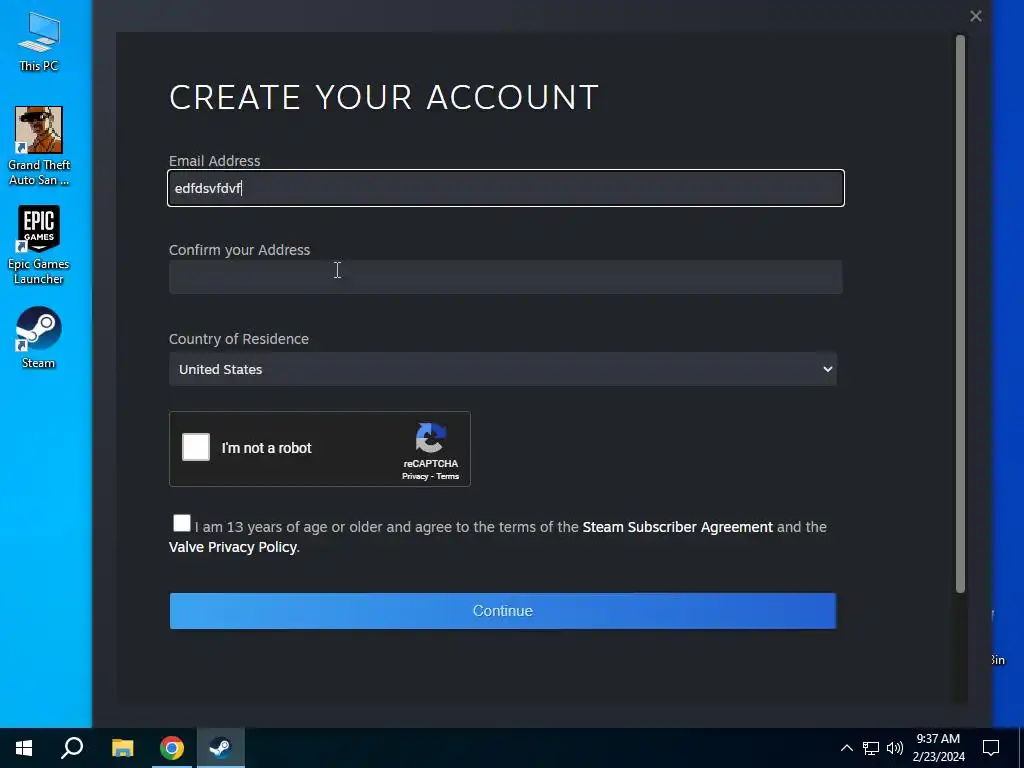The image size is (1024, 768).
Task: Open This PC desktop icon
Action: pyautogui.click(x=39, y=41)
